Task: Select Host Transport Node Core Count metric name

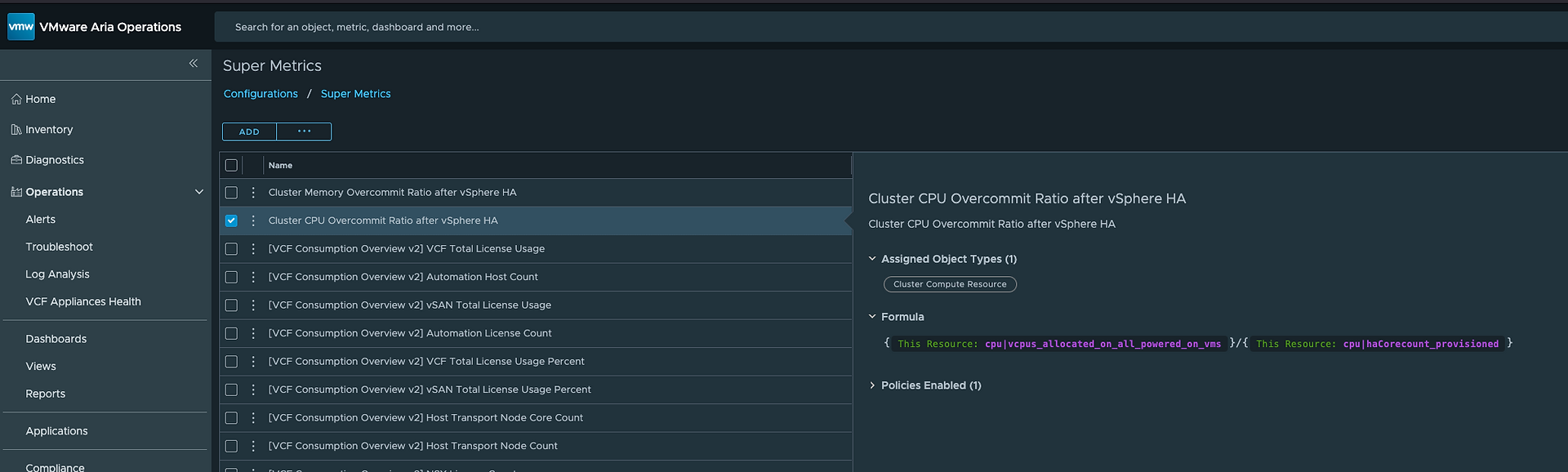Action: click(425, 418)
